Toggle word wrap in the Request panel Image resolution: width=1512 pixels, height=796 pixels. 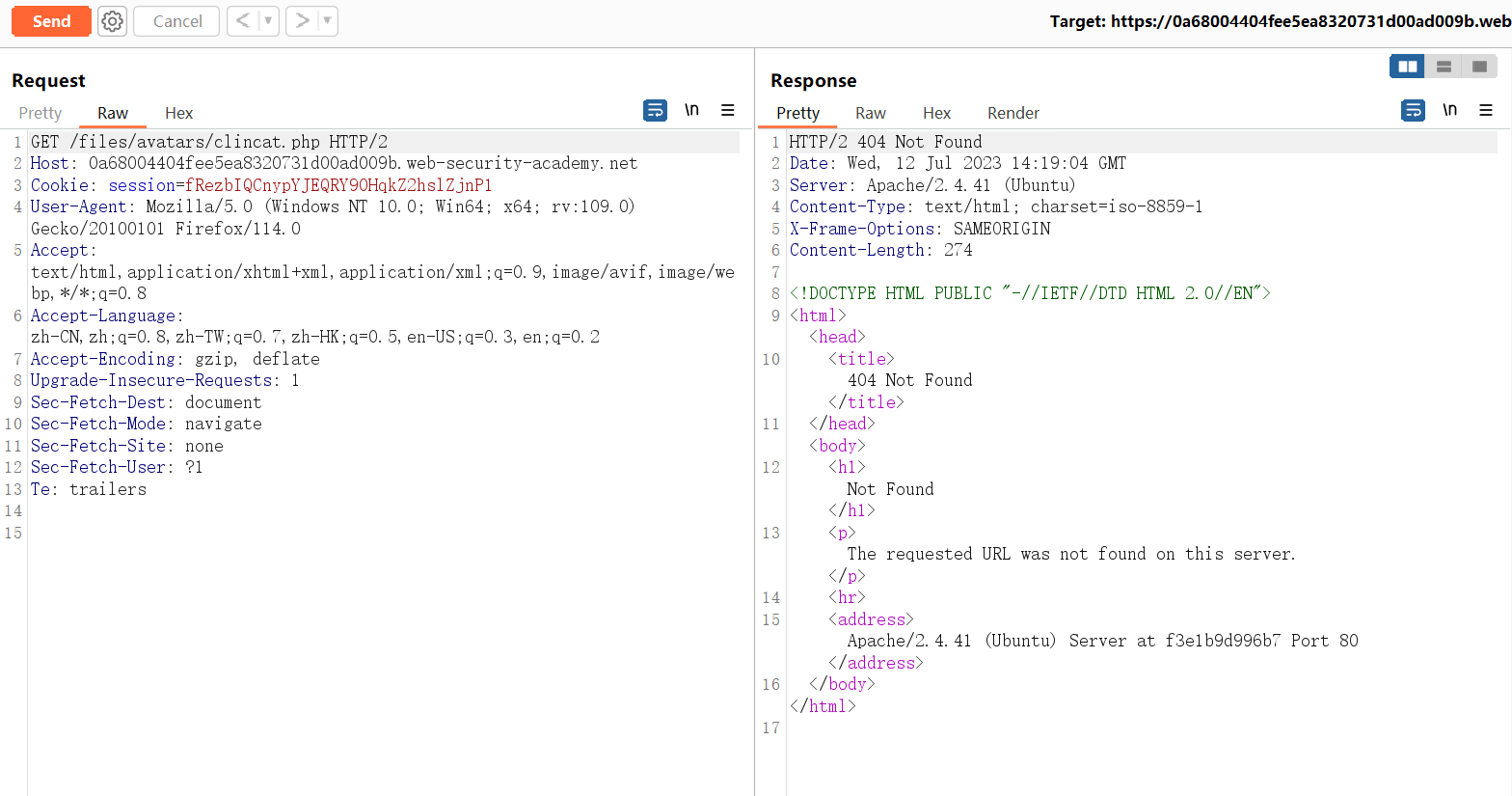tap(655, 111)
